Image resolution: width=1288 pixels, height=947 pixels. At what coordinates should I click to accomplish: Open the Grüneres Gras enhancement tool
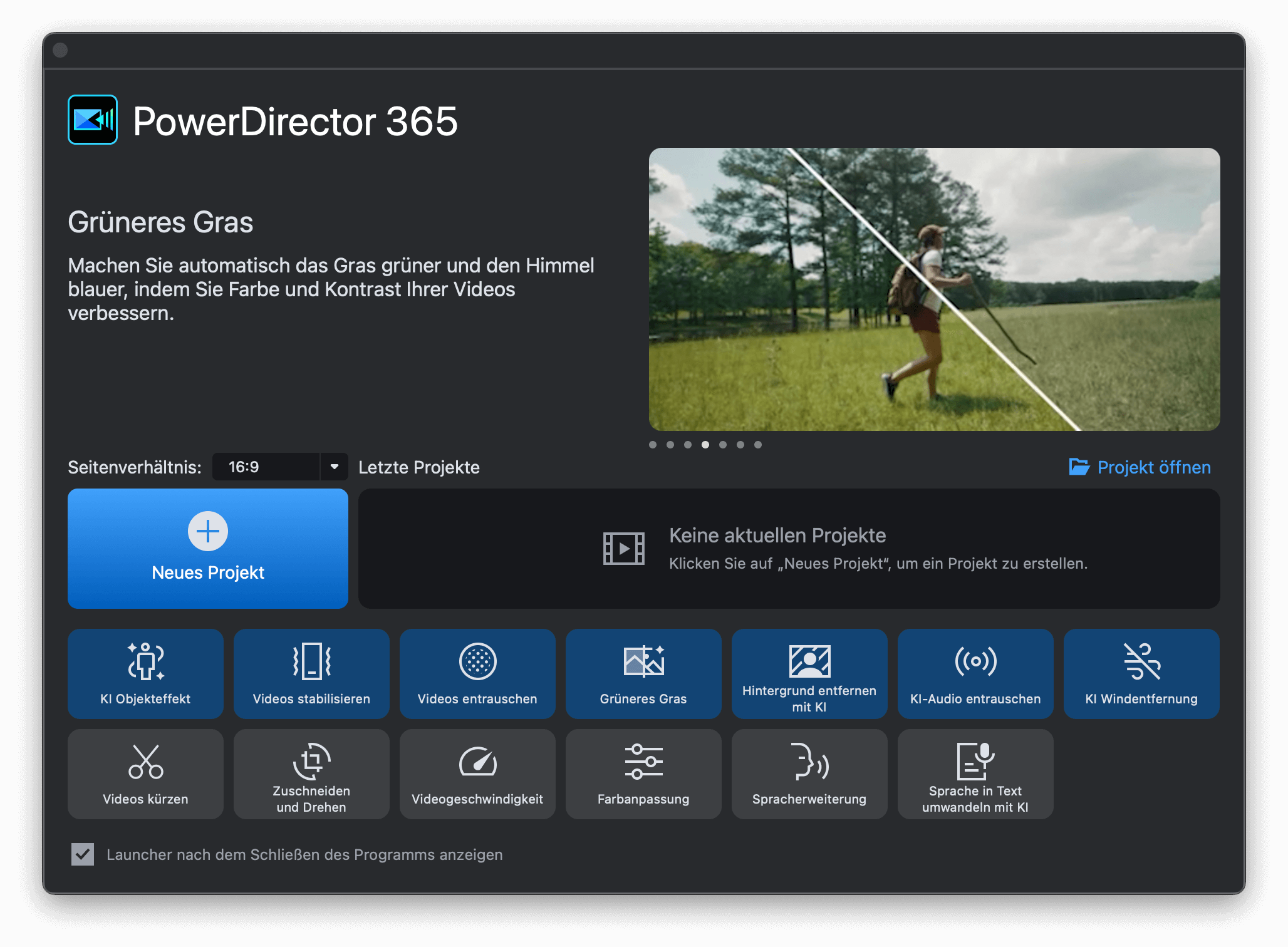coord(643,674)
